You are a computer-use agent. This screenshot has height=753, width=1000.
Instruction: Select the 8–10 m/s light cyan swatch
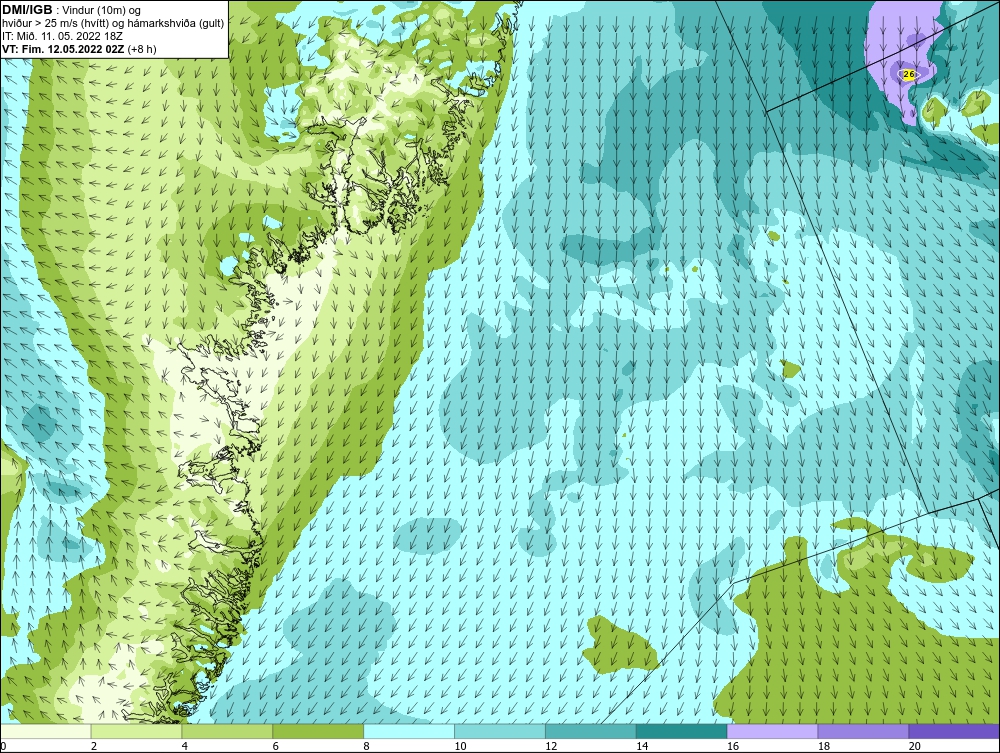click(x=409, y=731)
